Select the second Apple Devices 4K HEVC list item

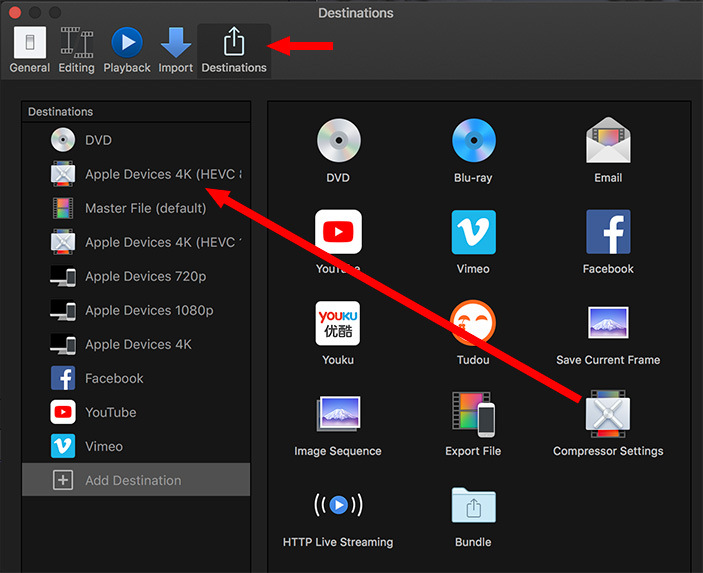pos(136,242)
